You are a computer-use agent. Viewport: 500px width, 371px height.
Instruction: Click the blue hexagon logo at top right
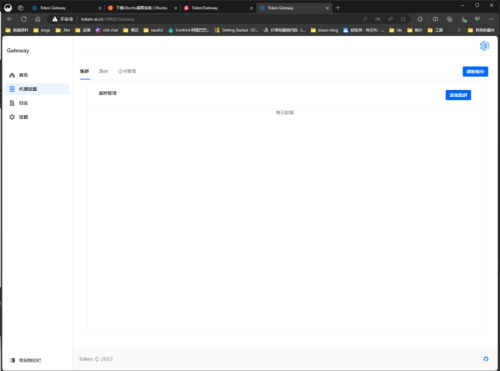(x=484, y=46)
